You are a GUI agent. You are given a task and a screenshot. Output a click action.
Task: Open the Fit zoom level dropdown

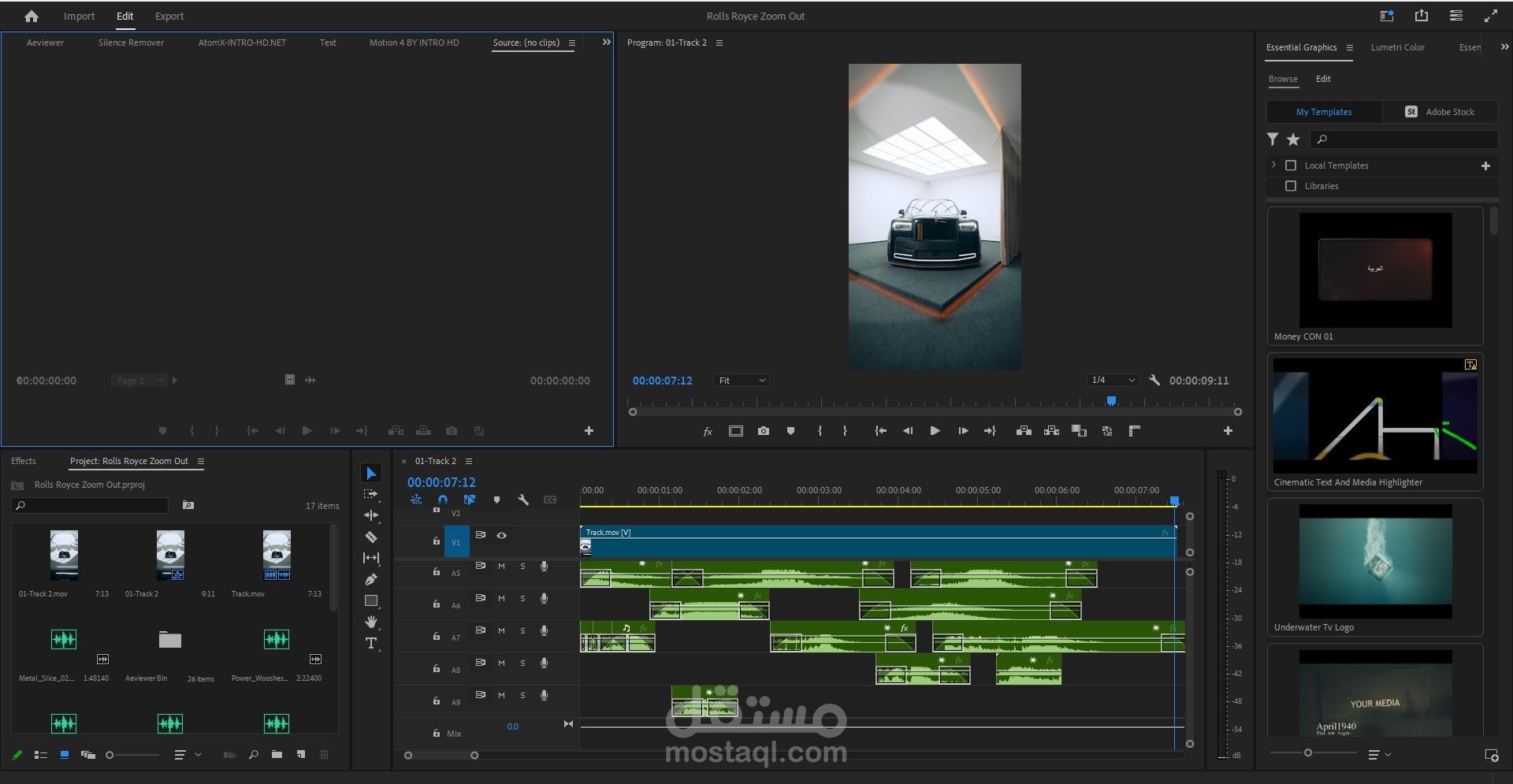[x=742, y=381]
